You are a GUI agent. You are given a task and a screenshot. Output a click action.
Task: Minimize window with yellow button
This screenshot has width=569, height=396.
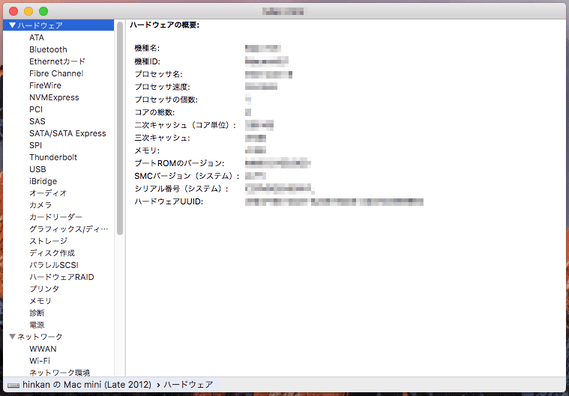[29, 11]
